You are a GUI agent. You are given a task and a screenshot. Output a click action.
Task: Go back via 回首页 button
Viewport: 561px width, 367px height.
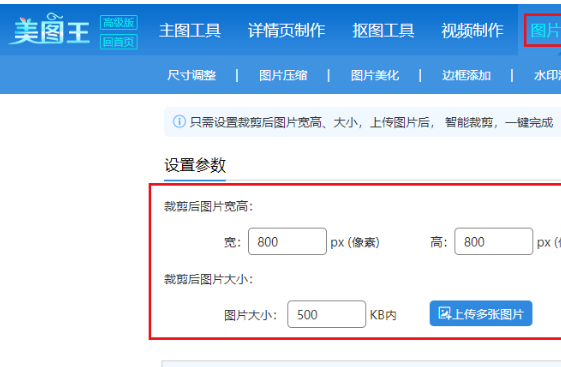(119, 42)
